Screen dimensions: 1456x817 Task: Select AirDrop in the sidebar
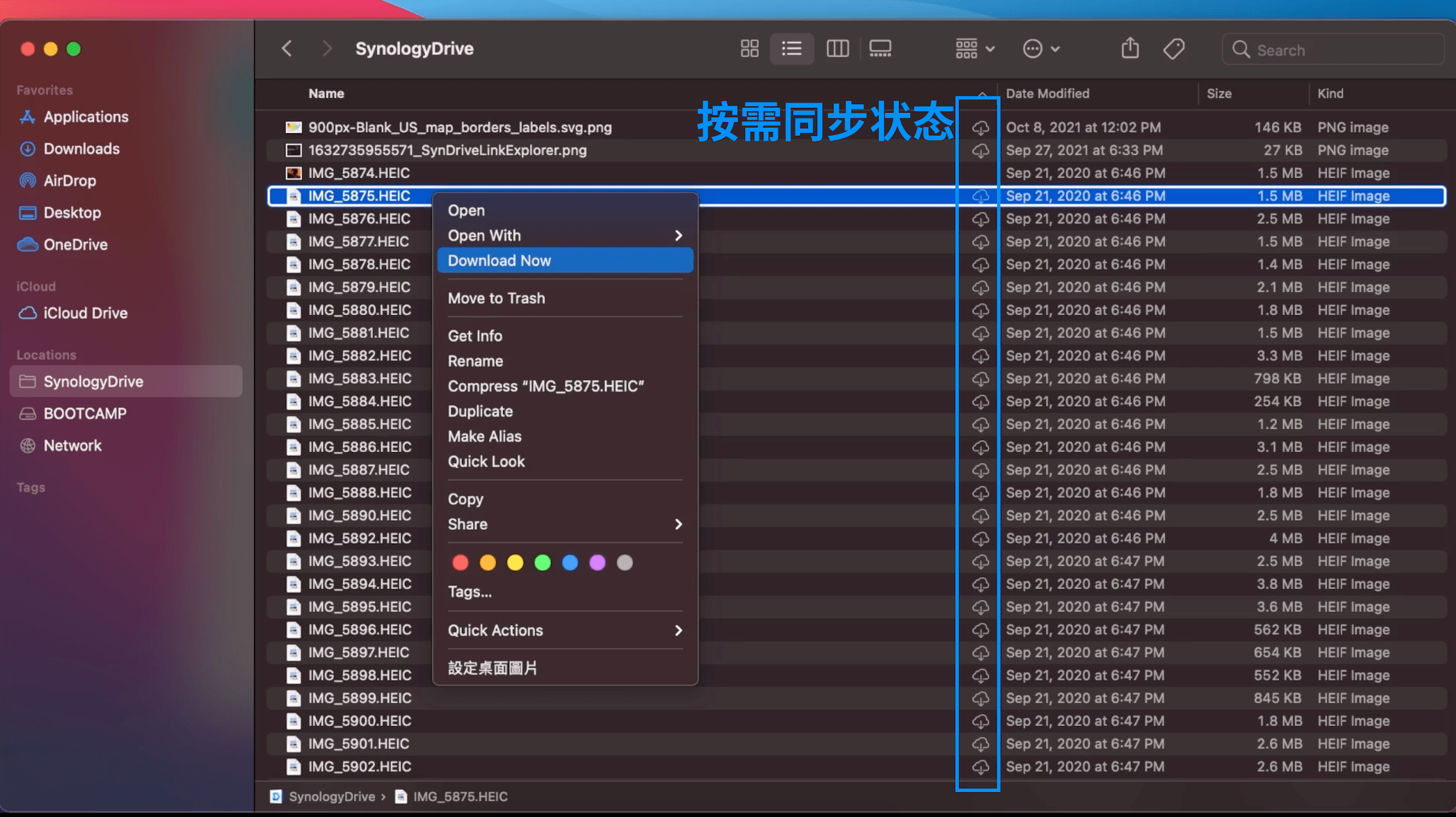(x=70, y=180)
